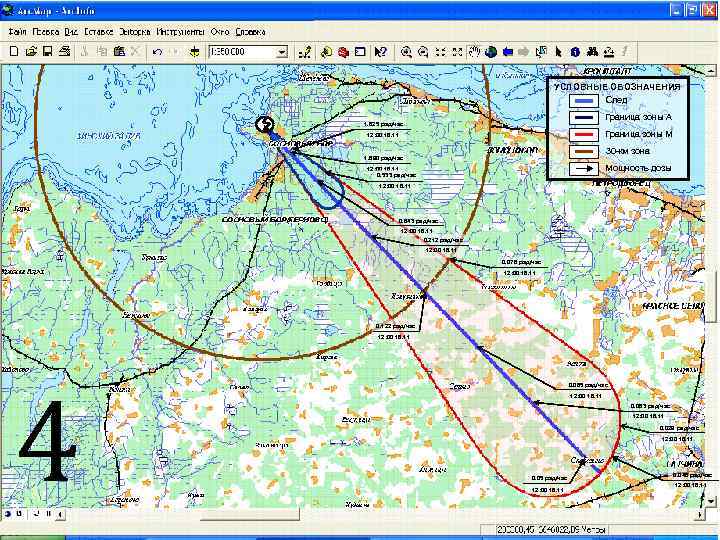Open the Окно menu
The height and width of the screenshot is (540, 720).
(x=219, y=32)
